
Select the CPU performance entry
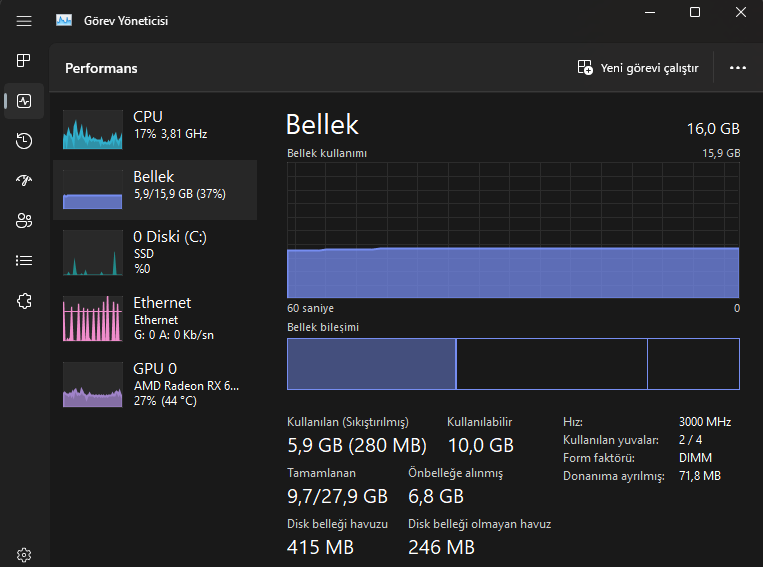(x=155, y=124)
